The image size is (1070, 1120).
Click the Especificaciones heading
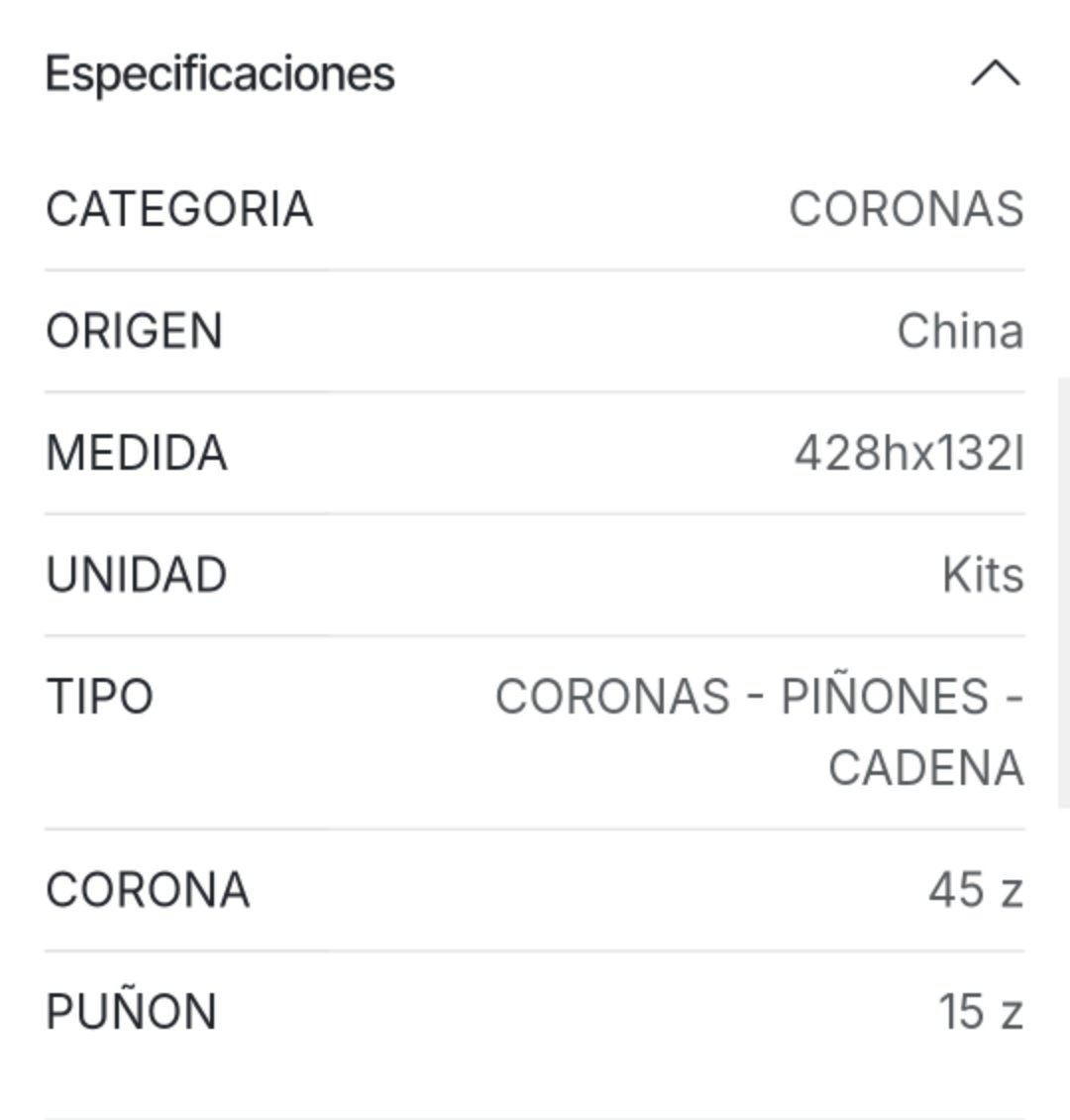(220, 74)
